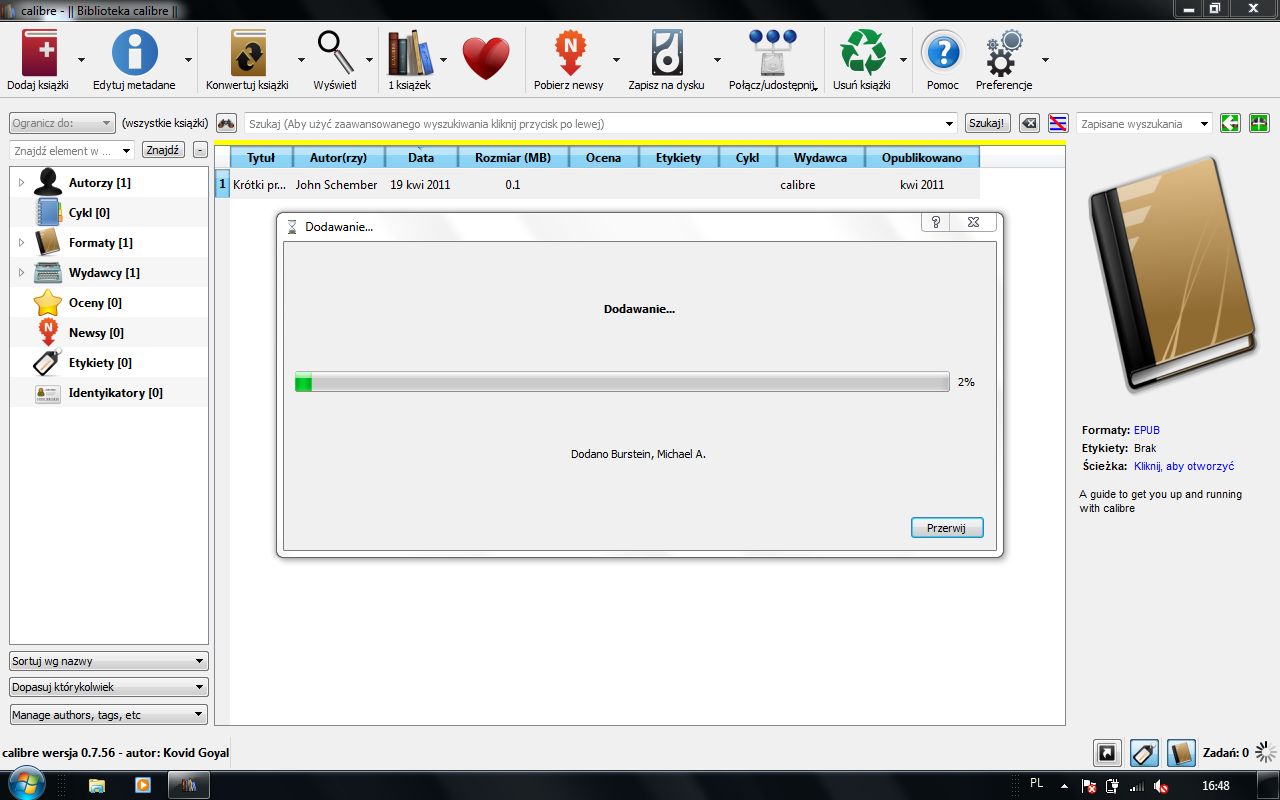Image resolution: width=1280 pixels, height=800 pixels.
Task: Sort by Opublikowano column header
Action: (x=922, y=158)
